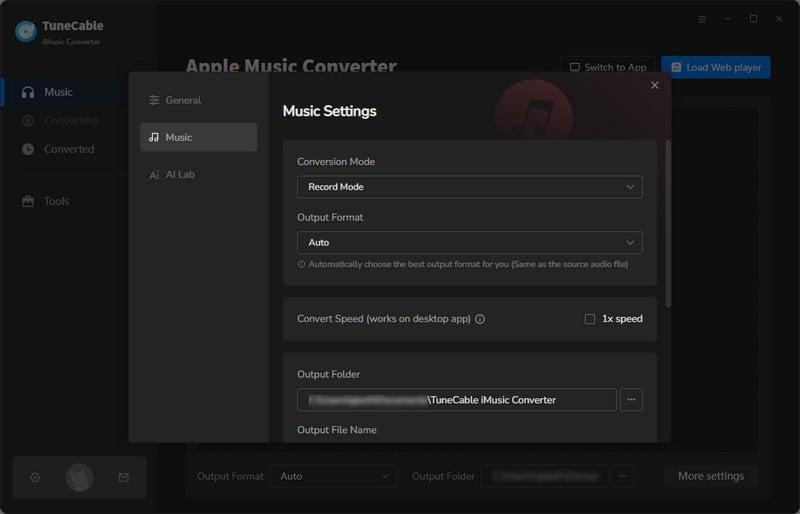This screenshot has height=514, width=800.
Task: Click the Apple Music Converter title
Action: click(x=291, y=66)
